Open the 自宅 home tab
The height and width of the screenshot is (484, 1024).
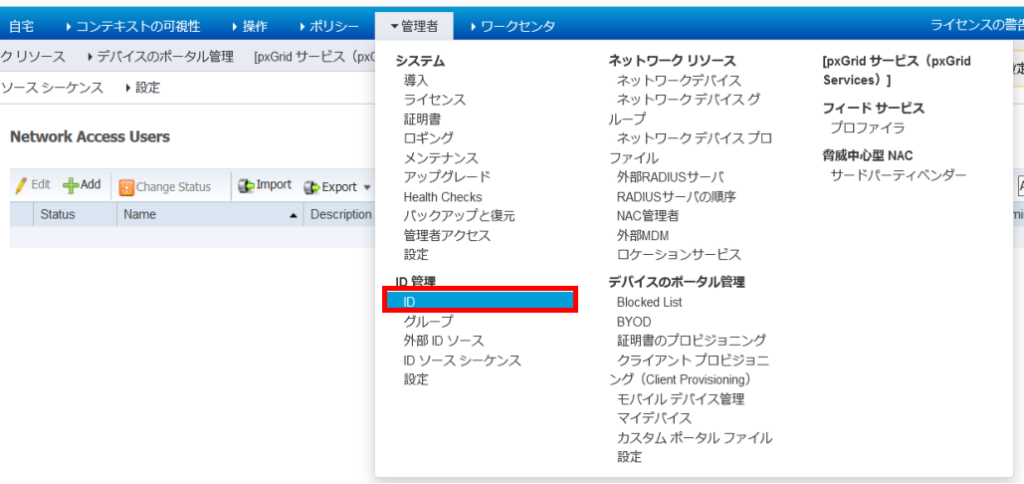20,25
